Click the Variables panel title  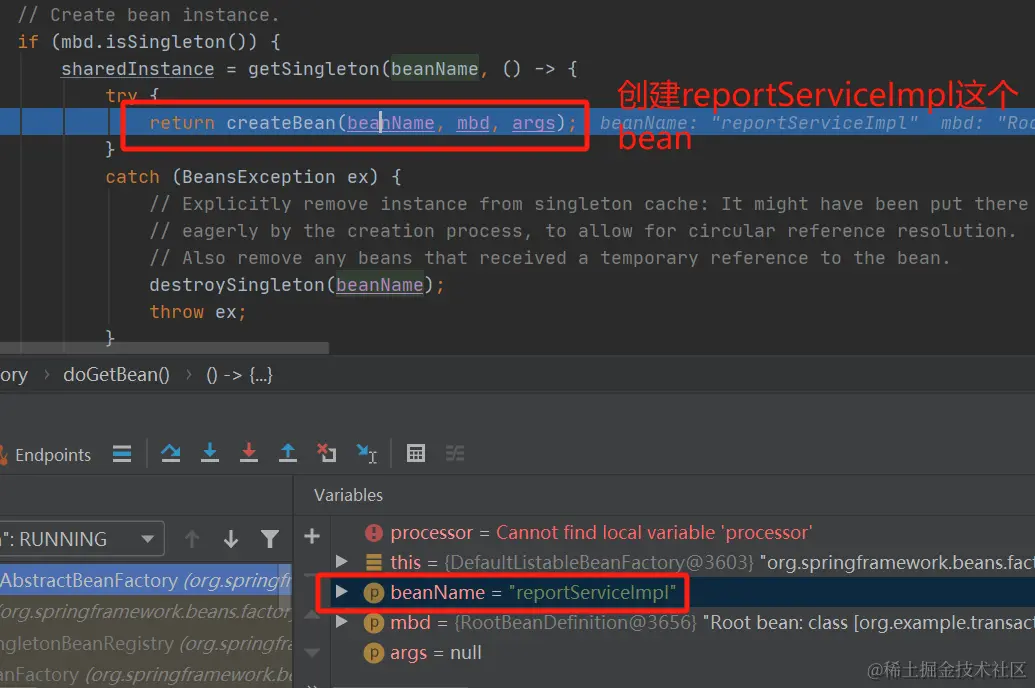pos(349,495)
